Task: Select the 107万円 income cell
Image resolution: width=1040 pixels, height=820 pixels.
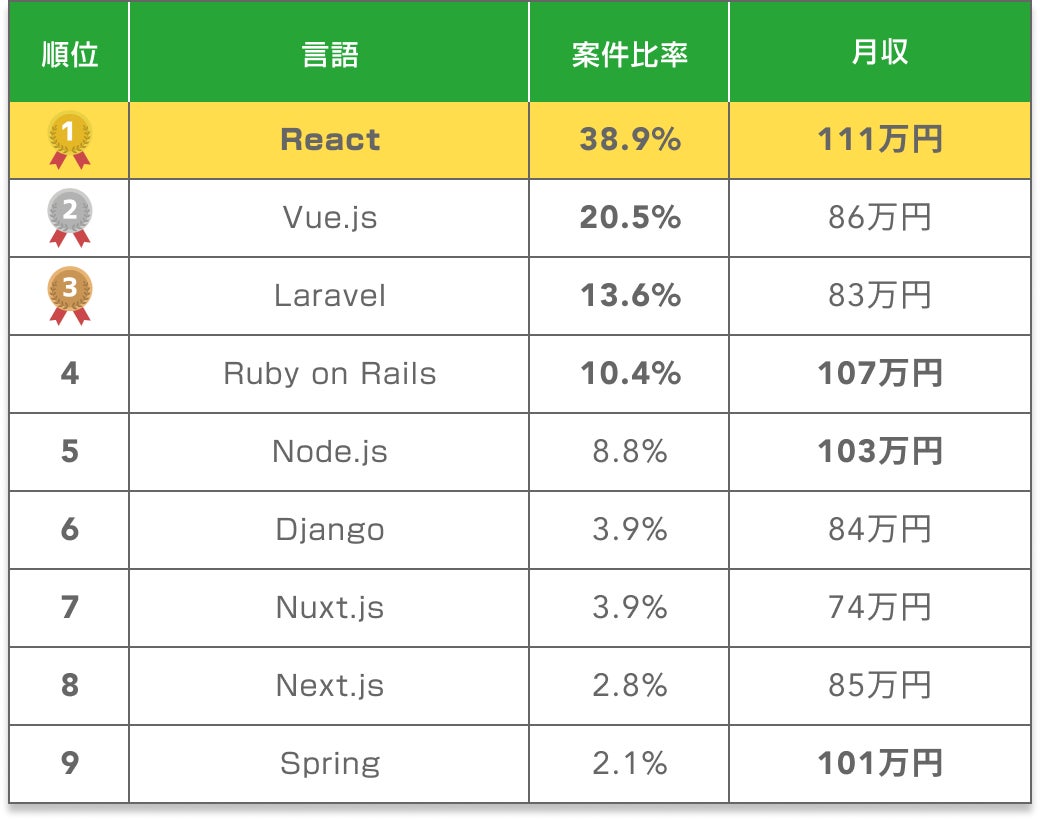Action: coord(879,374)
